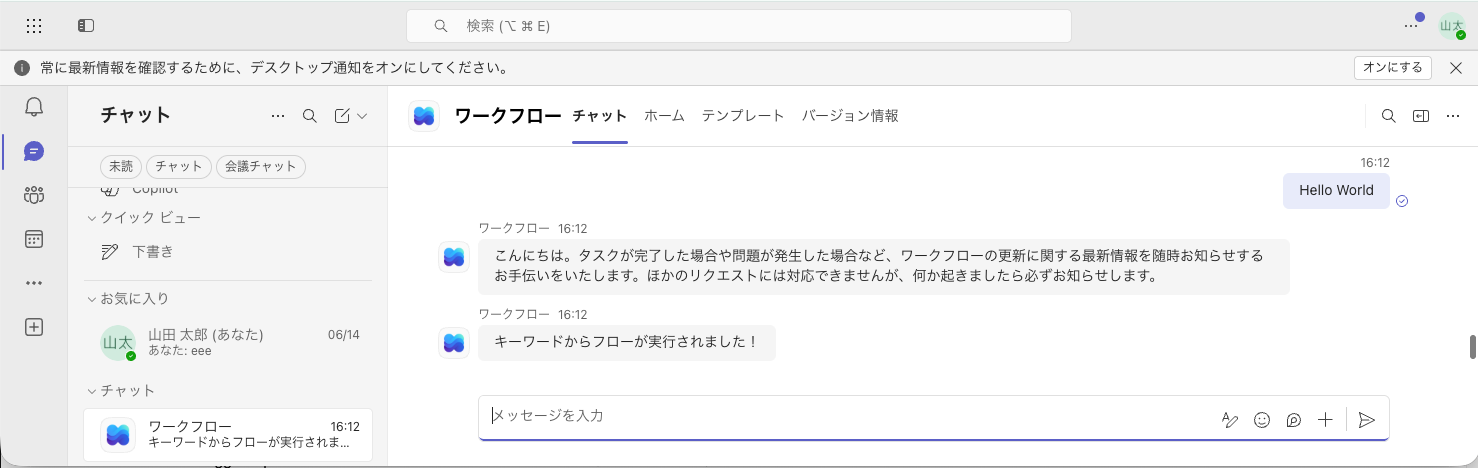Click the こんにちは workflow greeting message

pos(883,266)
